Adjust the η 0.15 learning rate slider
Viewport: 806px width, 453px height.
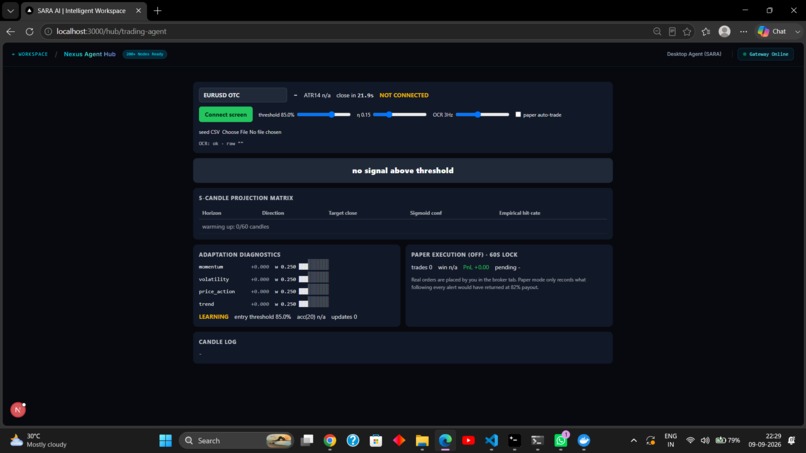(x=400, y=114)
